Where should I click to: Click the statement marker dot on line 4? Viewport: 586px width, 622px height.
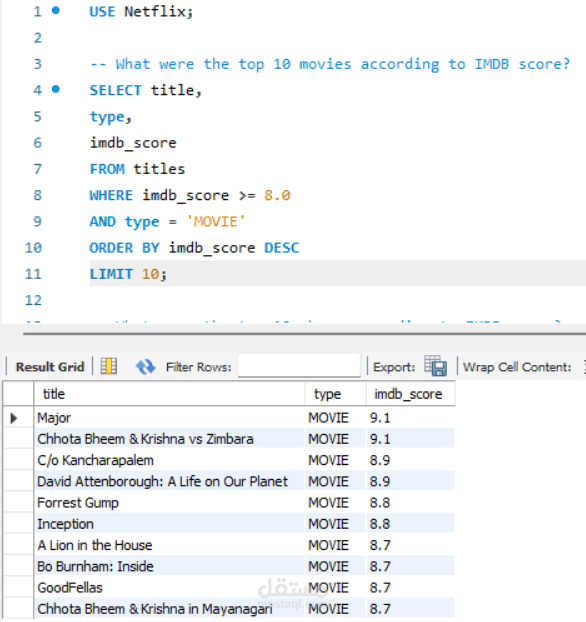pyautogui.click(x=56, y=89)
